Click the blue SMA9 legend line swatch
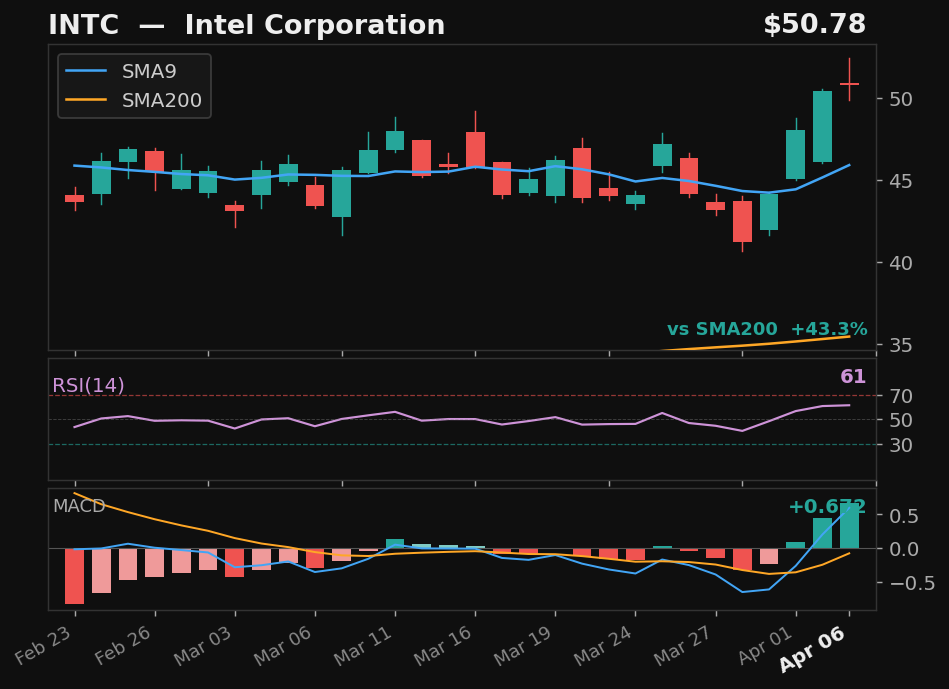 [86, 71]
